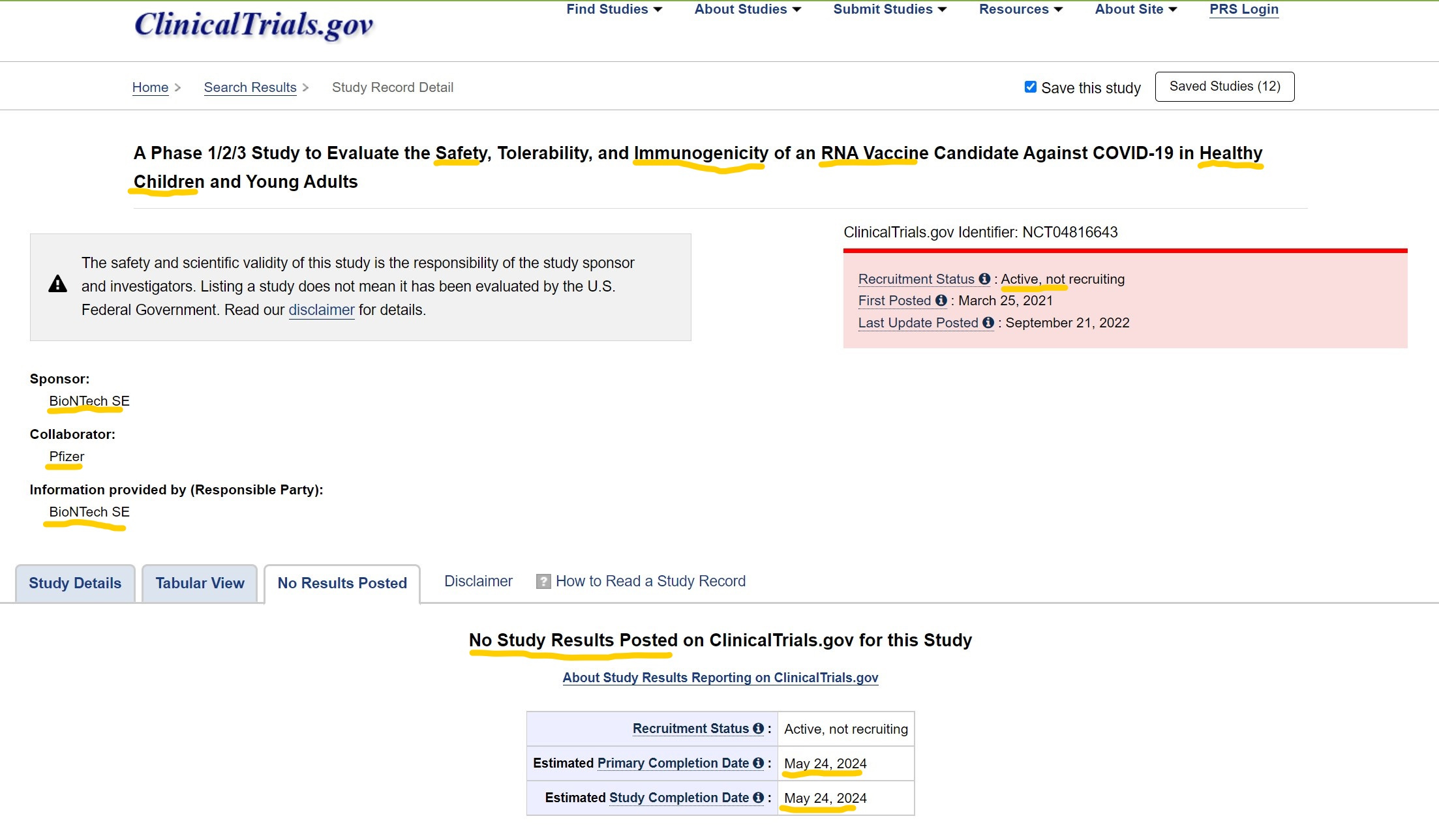Click info icon beside Last Update Posted

[x=988, y=323]
